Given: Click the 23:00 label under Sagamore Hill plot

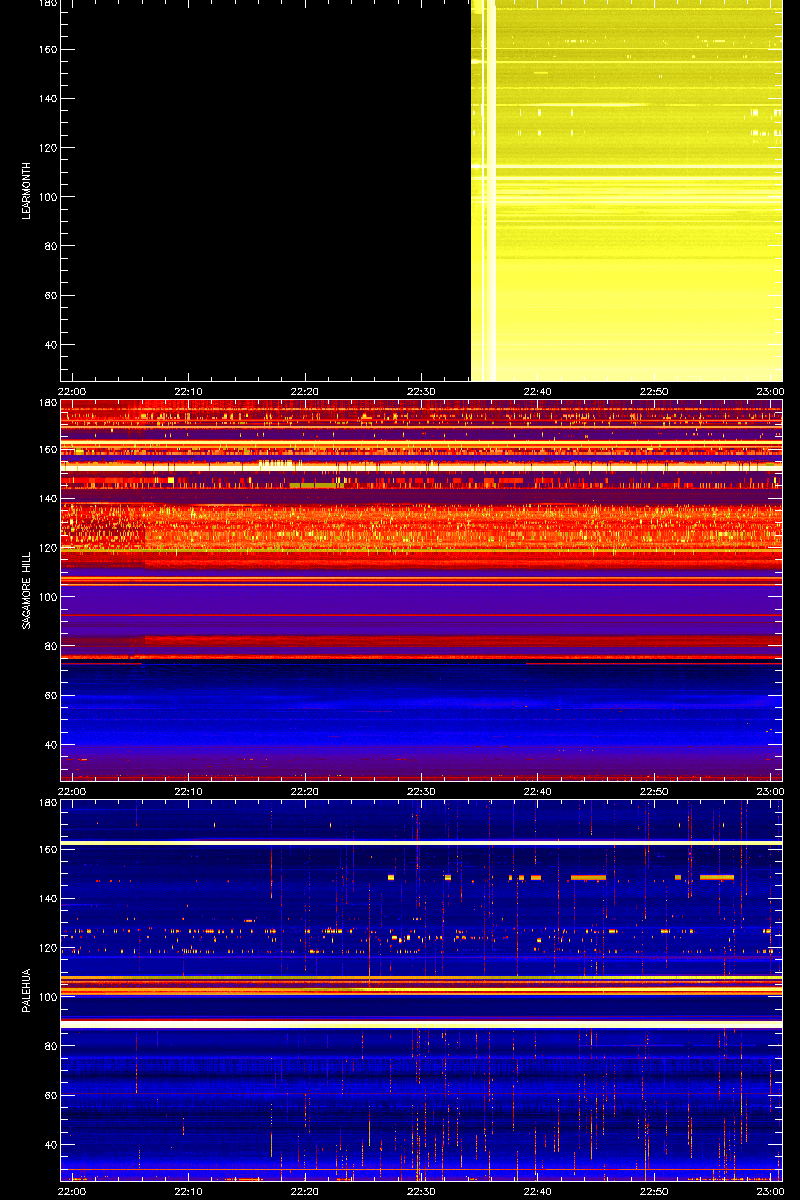Looking at the screenshot, I should [x=770, y=791].
